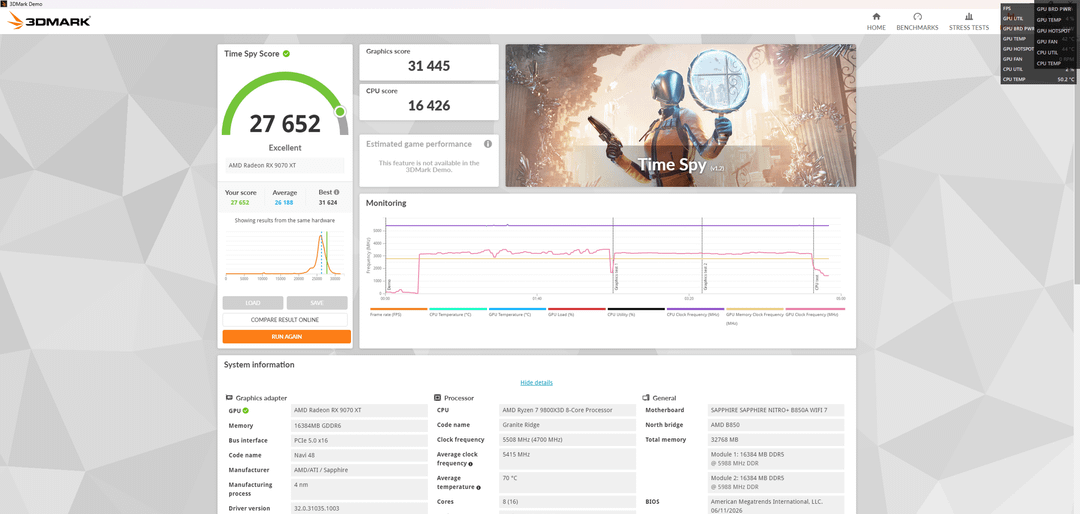Toggle CPU Utility (%) chart series
The image size is (1080, 514).
[x=635, y=313]
